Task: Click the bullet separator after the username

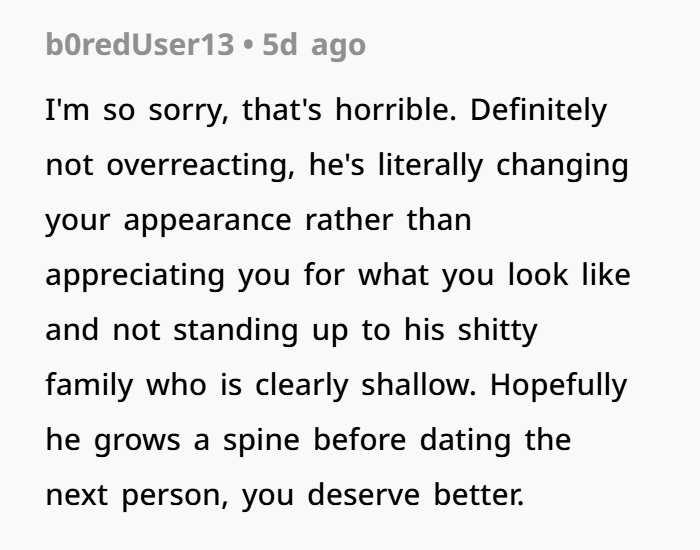Action: [247, 45]
